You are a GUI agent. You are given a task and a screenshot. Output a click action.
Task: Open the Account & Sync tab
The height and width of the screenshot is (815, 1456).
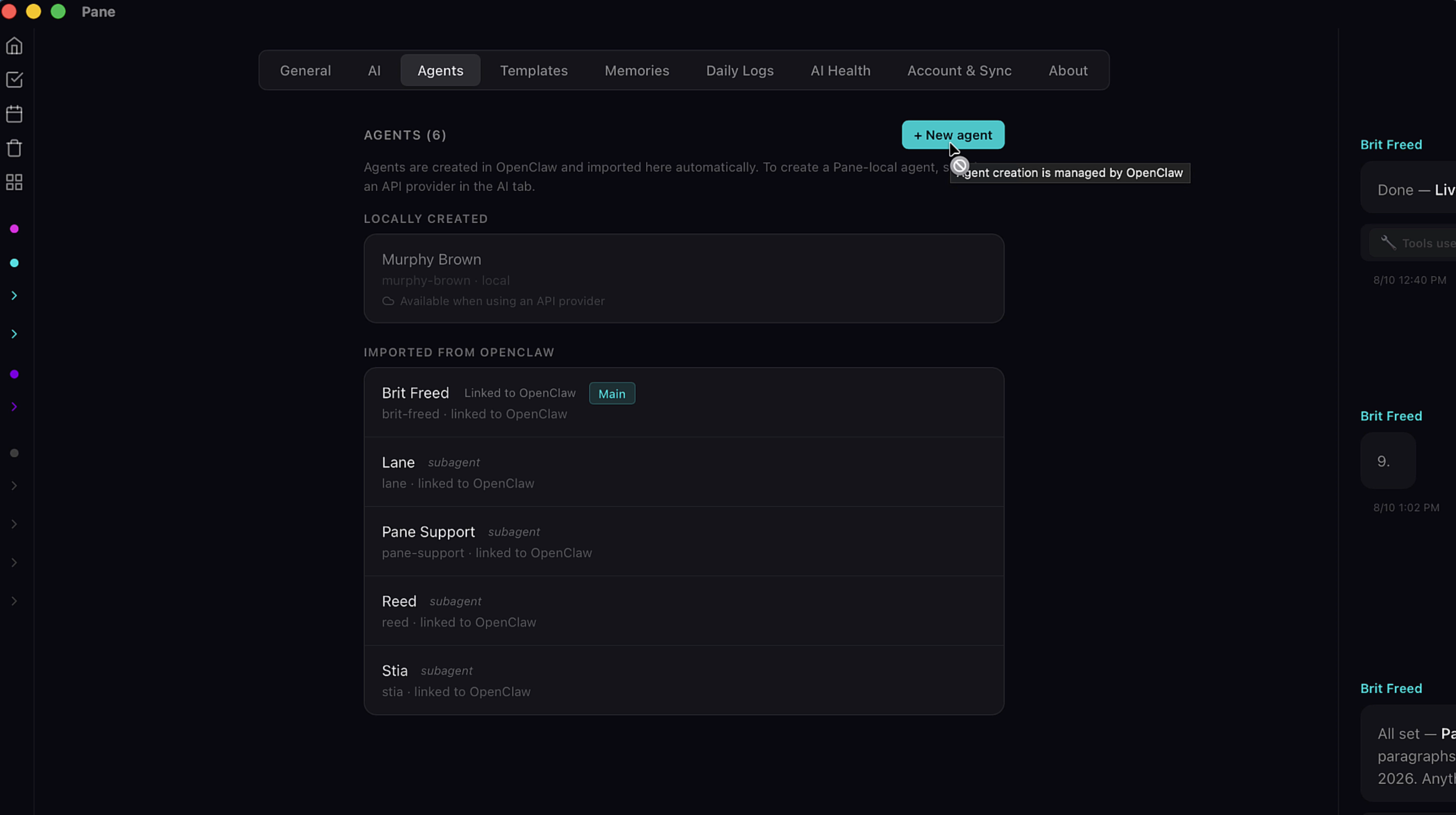[x=959, y=70]
